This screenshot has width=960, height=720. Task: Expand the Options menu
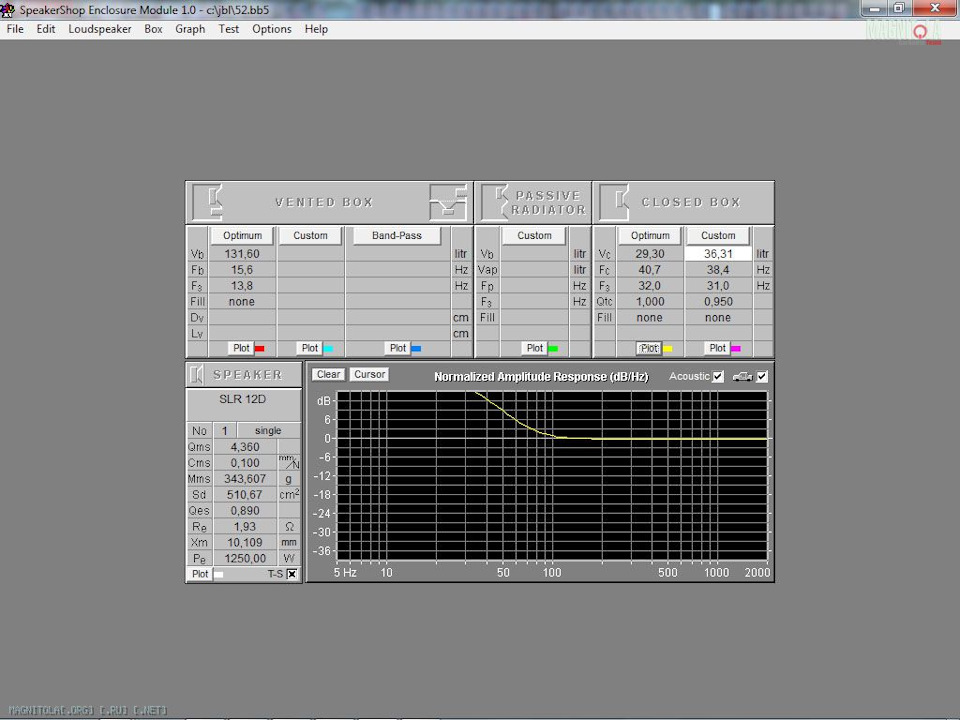[271, 29]
